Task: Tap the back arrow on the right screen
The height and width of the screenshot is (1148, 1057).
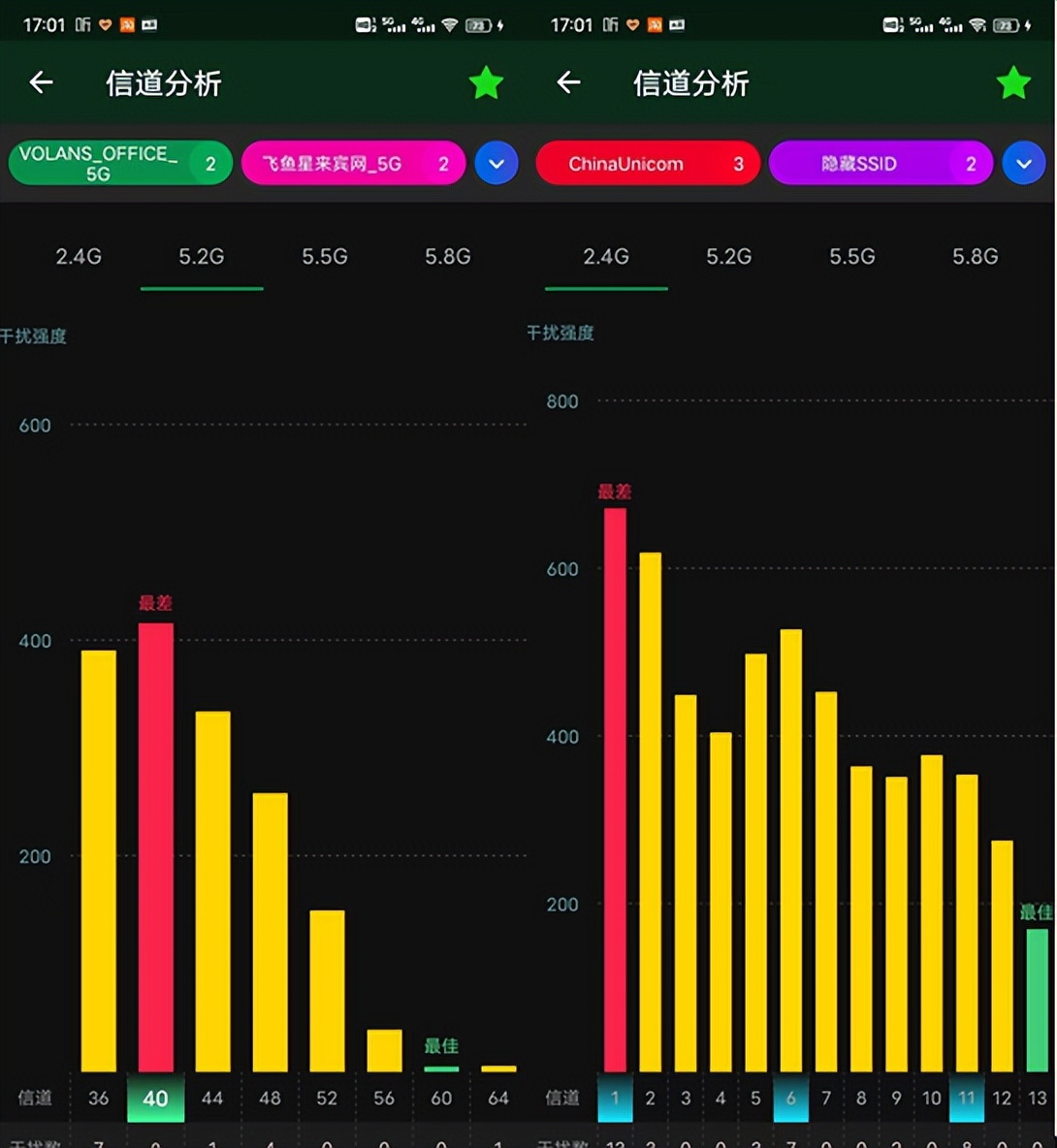Action: [567, 83]
